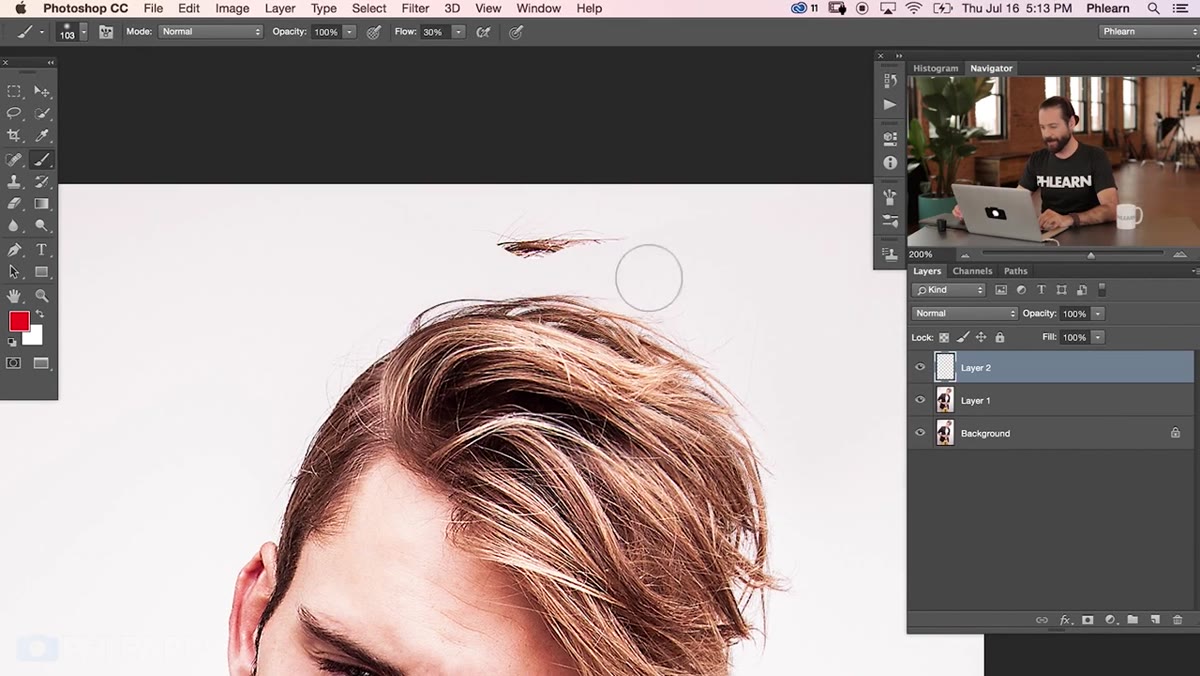Delete layer with trash icon
The image size is (1200, 676).
tap(1177, 620)
